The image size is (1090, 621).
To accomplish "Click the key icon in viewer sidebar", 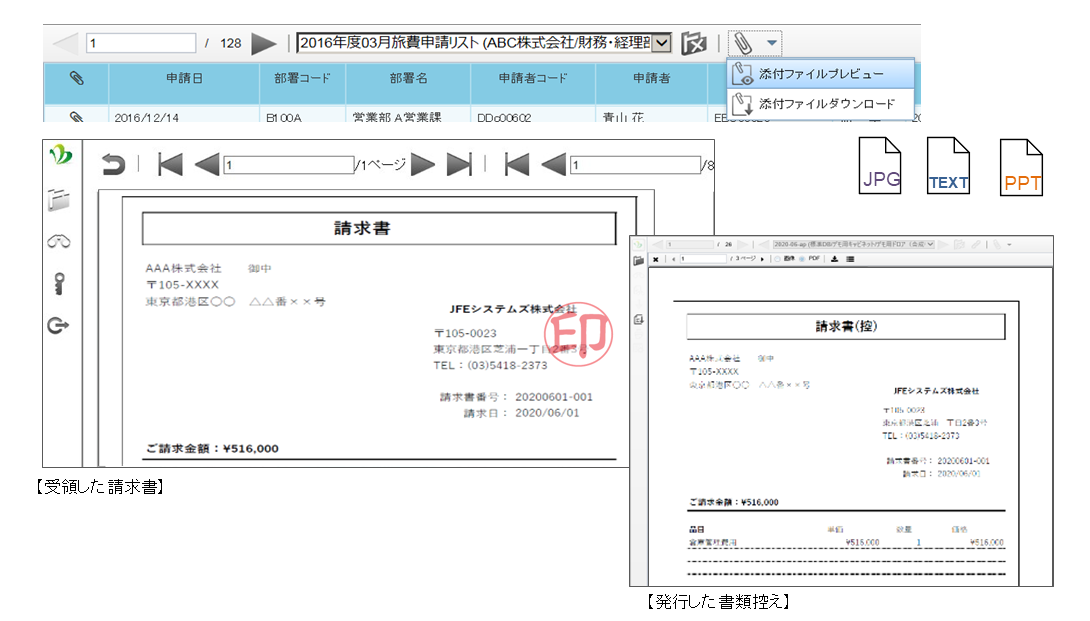I will pyautogui.click(x=59, y=284).
